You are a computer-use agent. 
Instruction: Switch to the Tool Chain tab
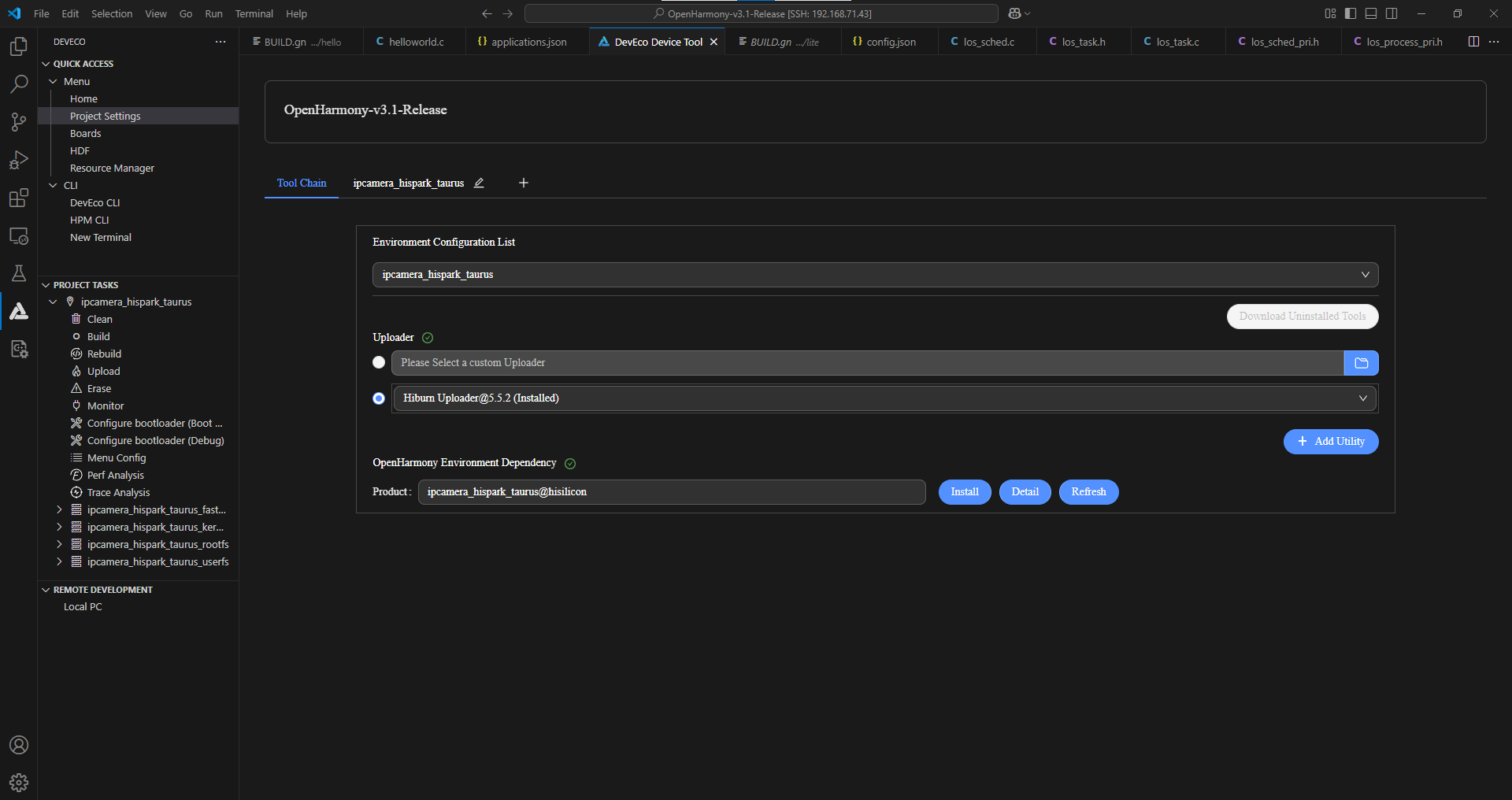(302, 183)
